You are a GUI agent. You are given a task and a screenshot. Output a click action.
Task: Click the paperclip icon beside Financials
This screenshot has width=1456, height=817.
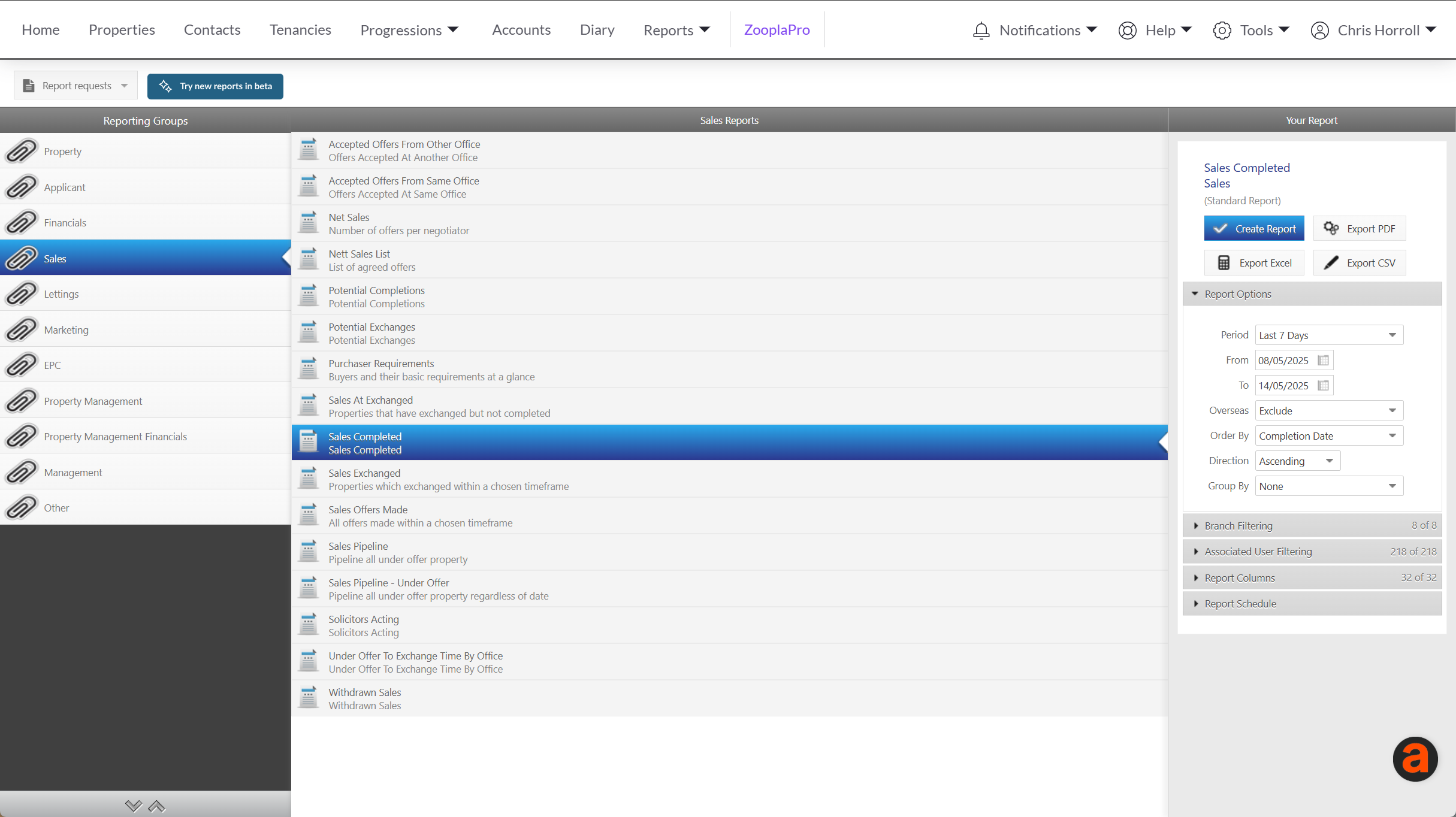tap(21, 222)
